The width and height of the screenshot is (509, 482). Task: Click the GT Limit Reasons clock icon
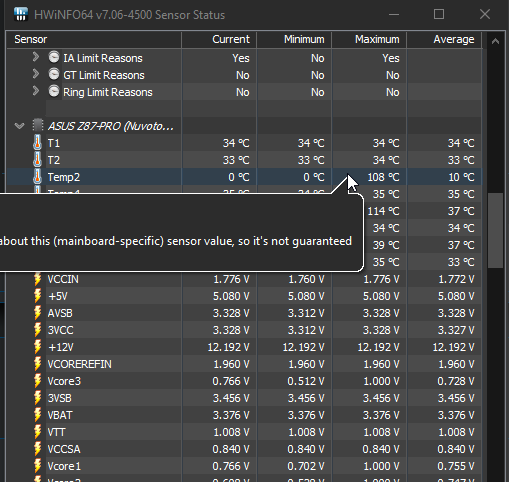point(54,74)
